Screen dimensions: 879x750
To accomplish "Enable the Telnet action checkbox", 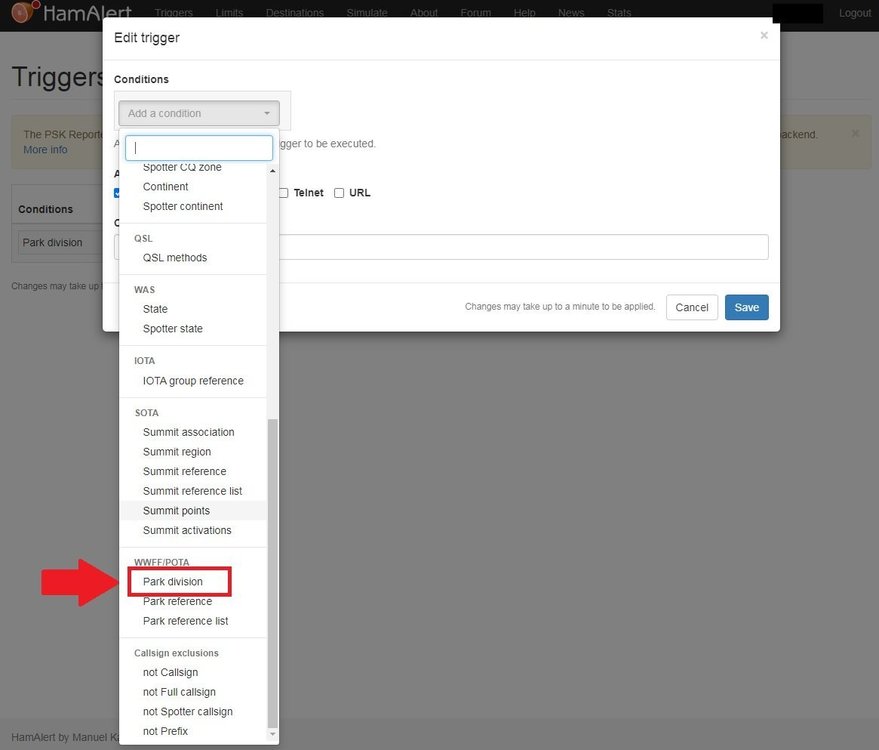I will (284, 193).
